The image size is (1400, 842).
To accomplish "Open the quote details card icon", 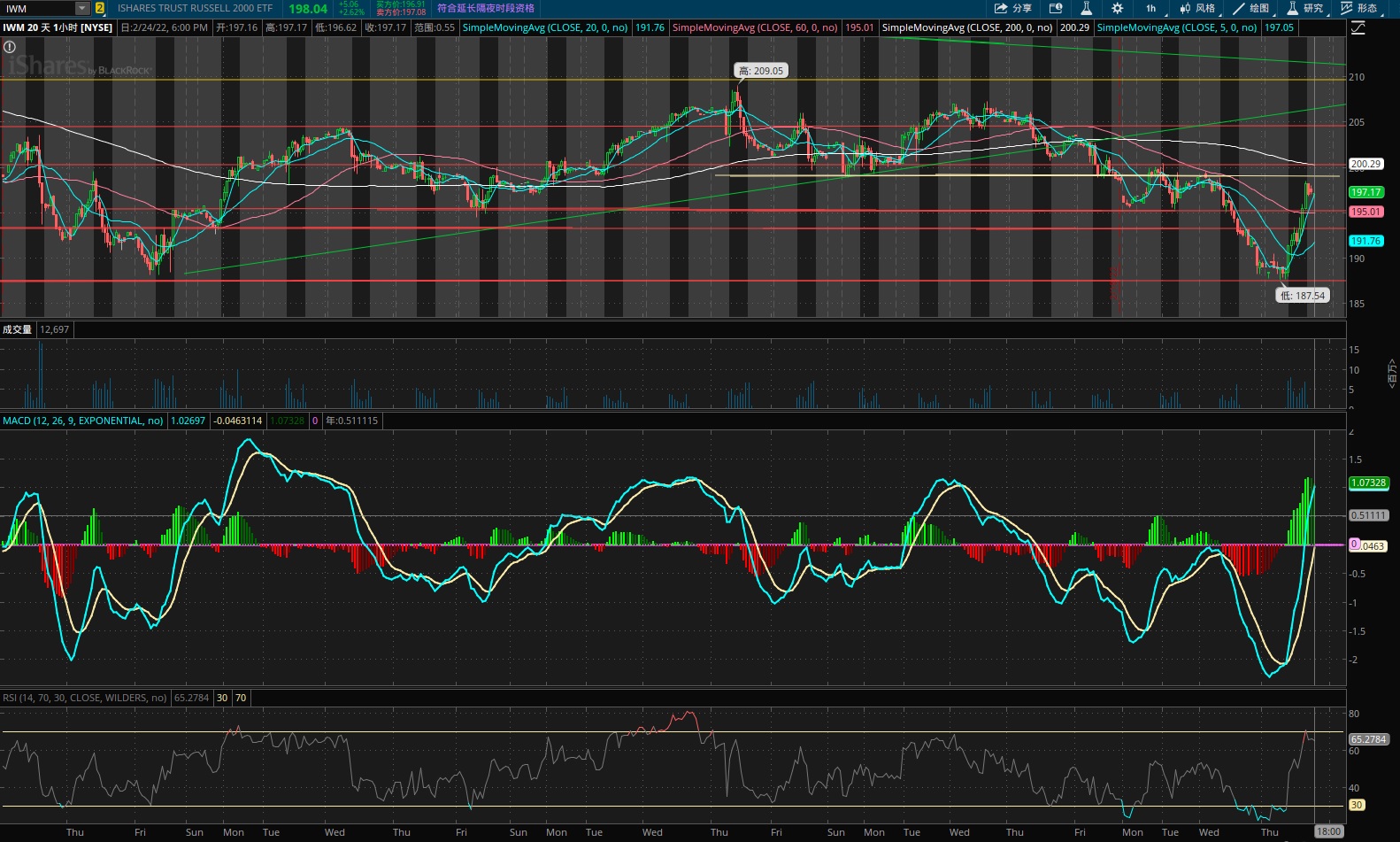I will pos(1056,8).
